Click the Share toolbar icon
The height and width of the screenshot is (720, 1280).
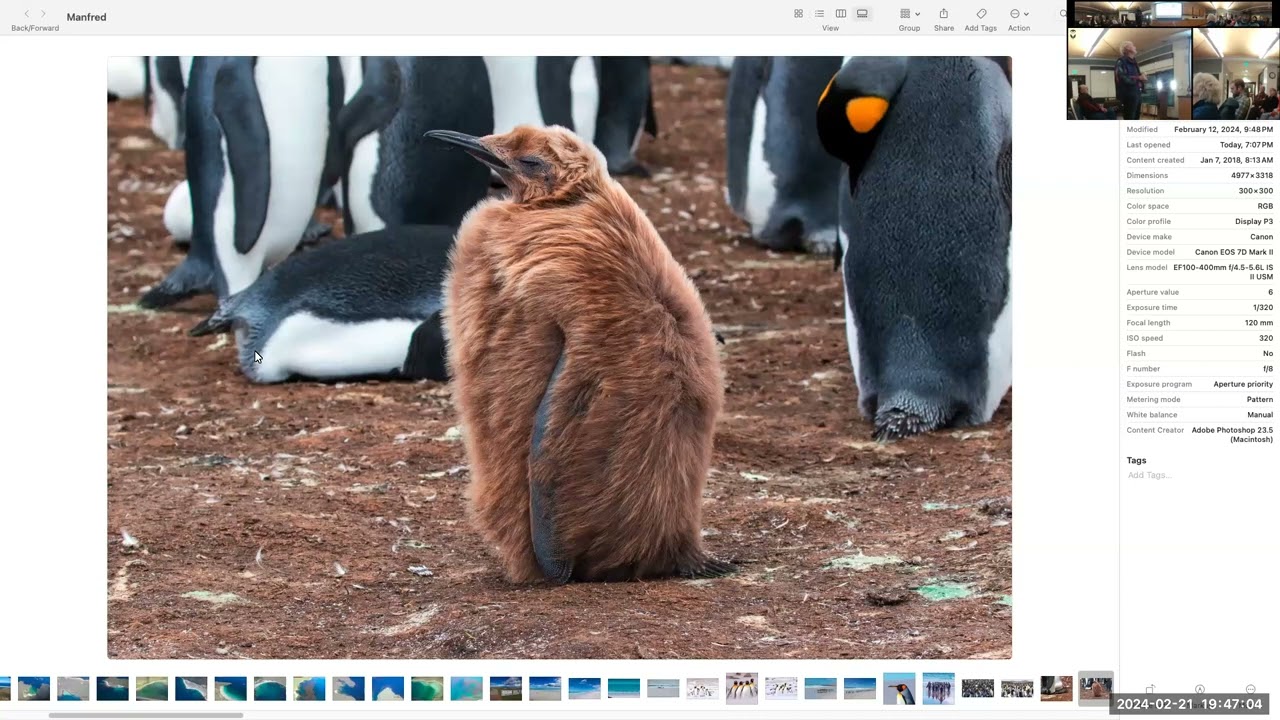(943, 14)
